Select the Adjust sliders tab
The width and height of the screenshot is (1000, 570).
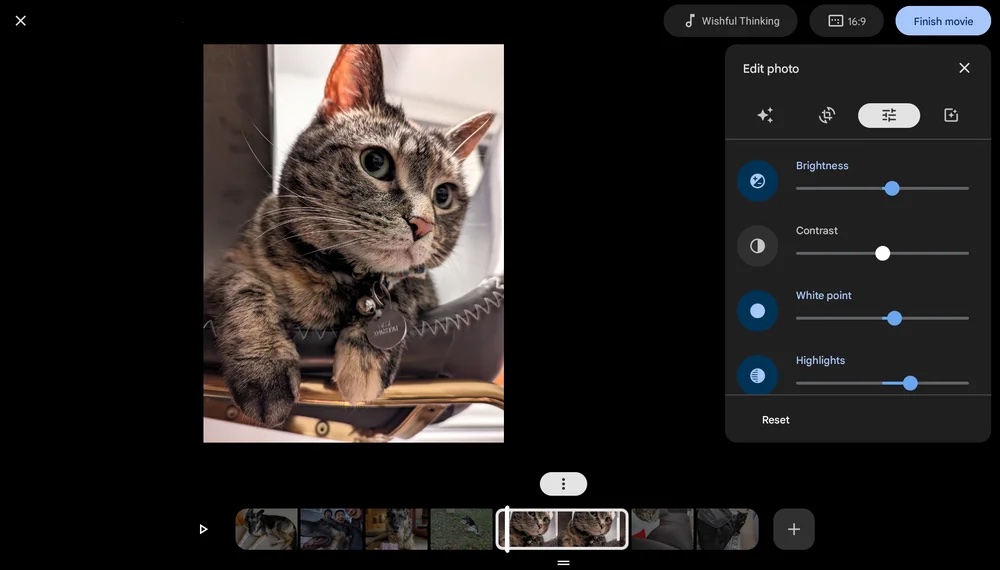(x=889, y=116)
